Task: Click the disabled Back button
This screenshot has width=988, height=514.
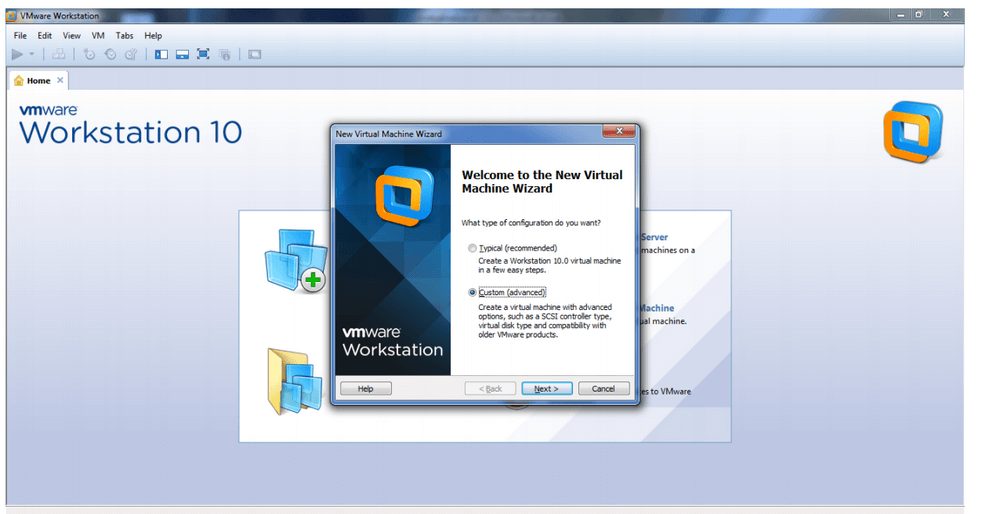Action: tap(490, 389)
